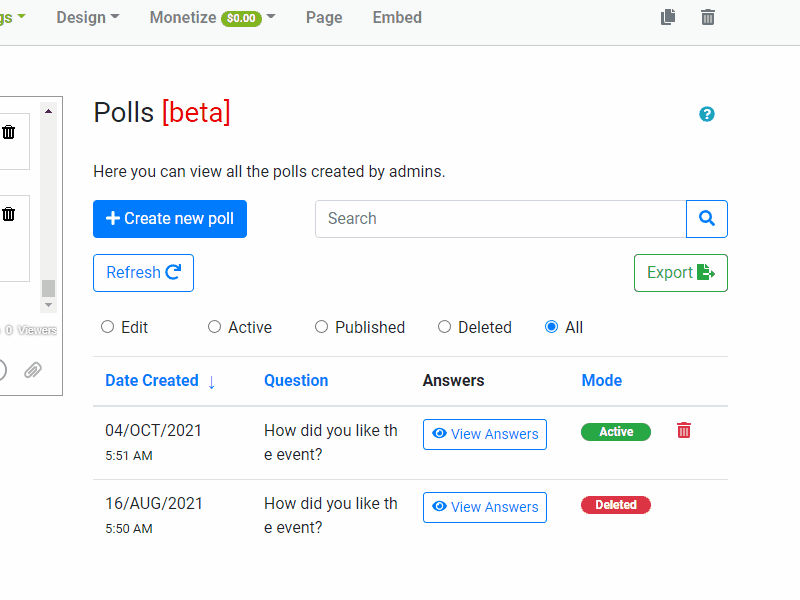This screenshot has height=600, width=800.
Task: Click the Create new poll button
Action: [169, 218]
